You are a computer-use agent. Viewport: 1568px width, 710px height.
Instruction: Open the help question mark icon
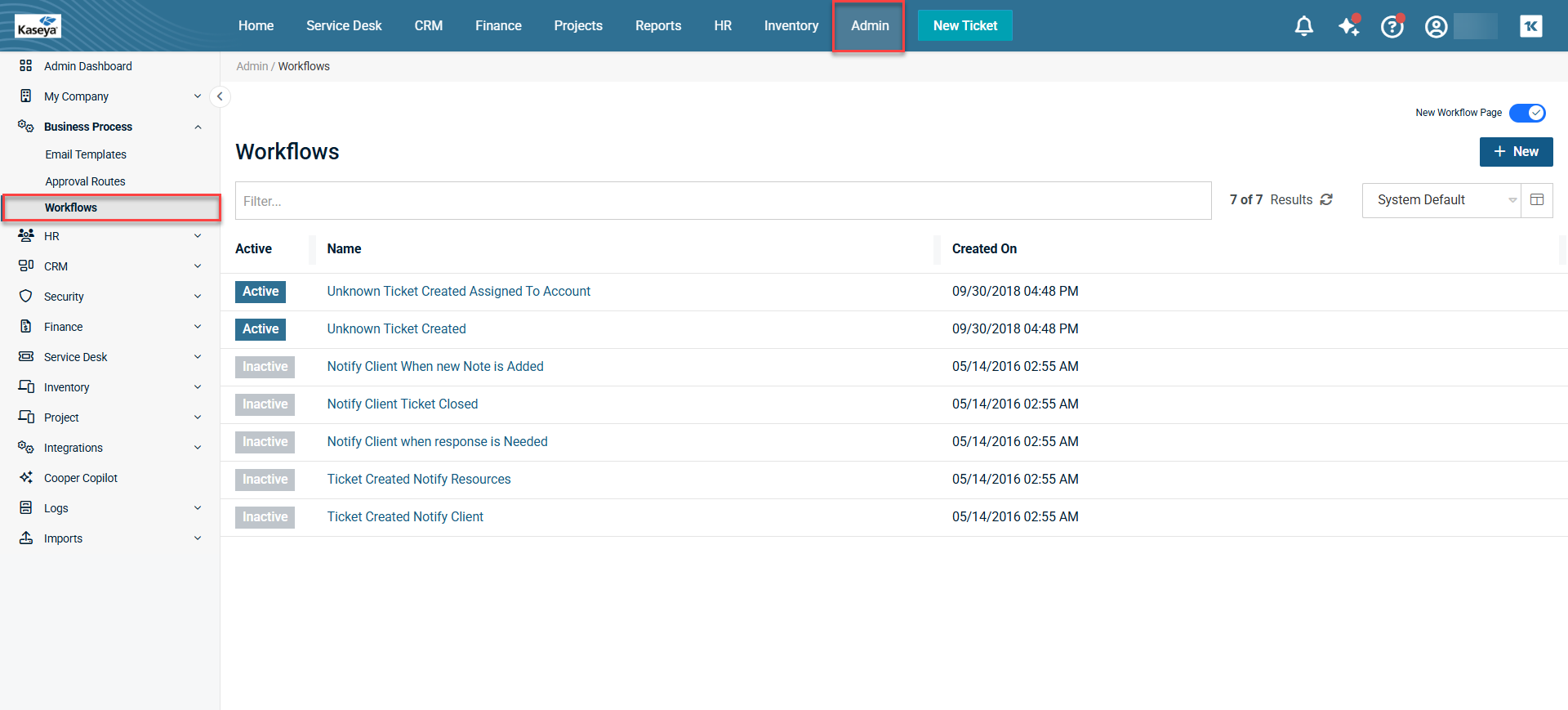[1392, 27]
